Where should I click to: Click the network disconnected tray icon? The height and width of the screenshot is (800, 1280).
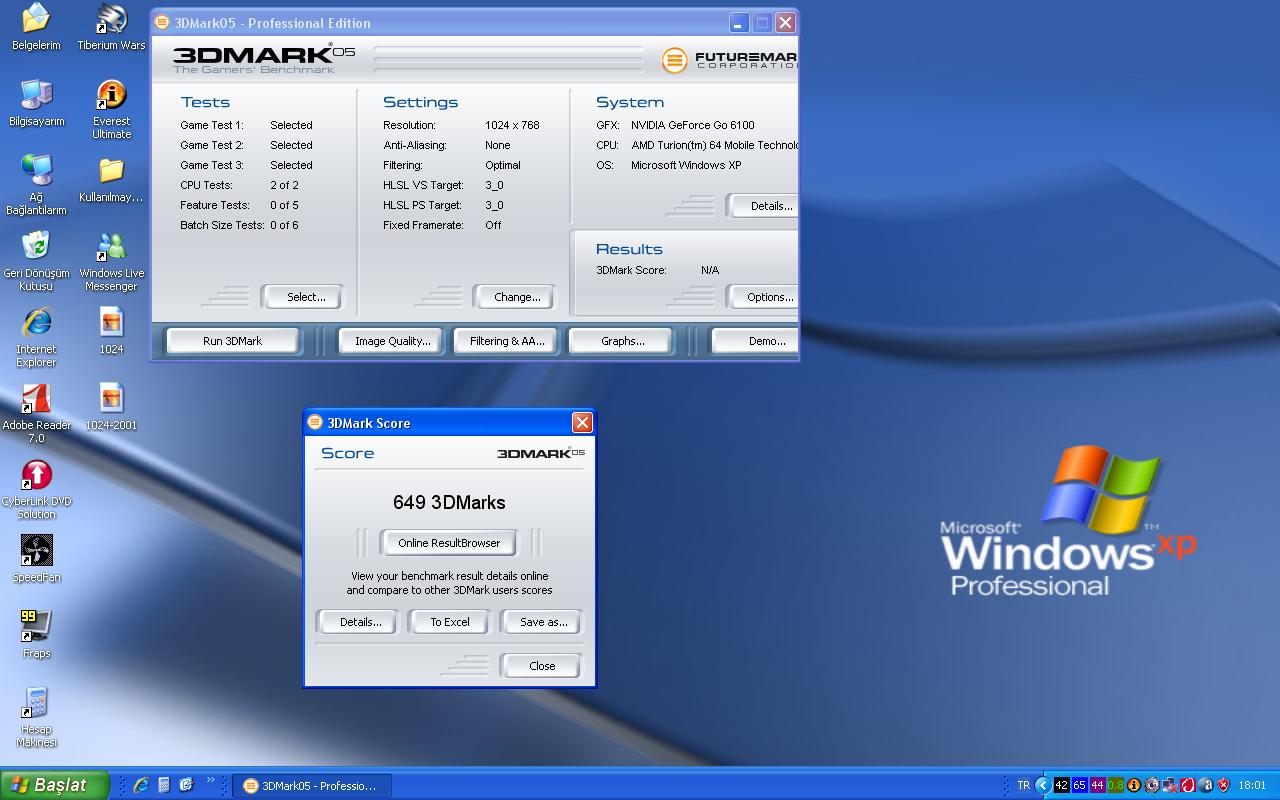[x=1169, y=785]
